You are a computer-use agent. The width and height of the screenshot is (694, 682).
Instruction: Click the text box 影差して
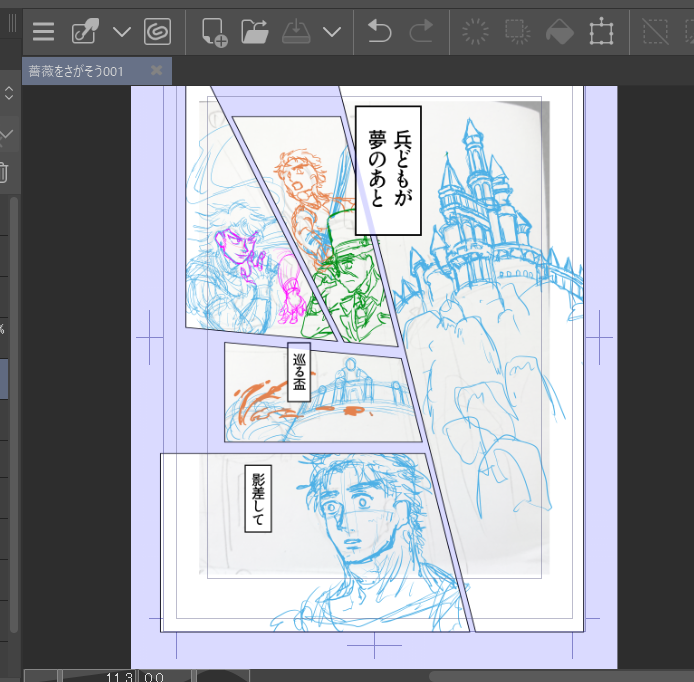tap(258, 498)
